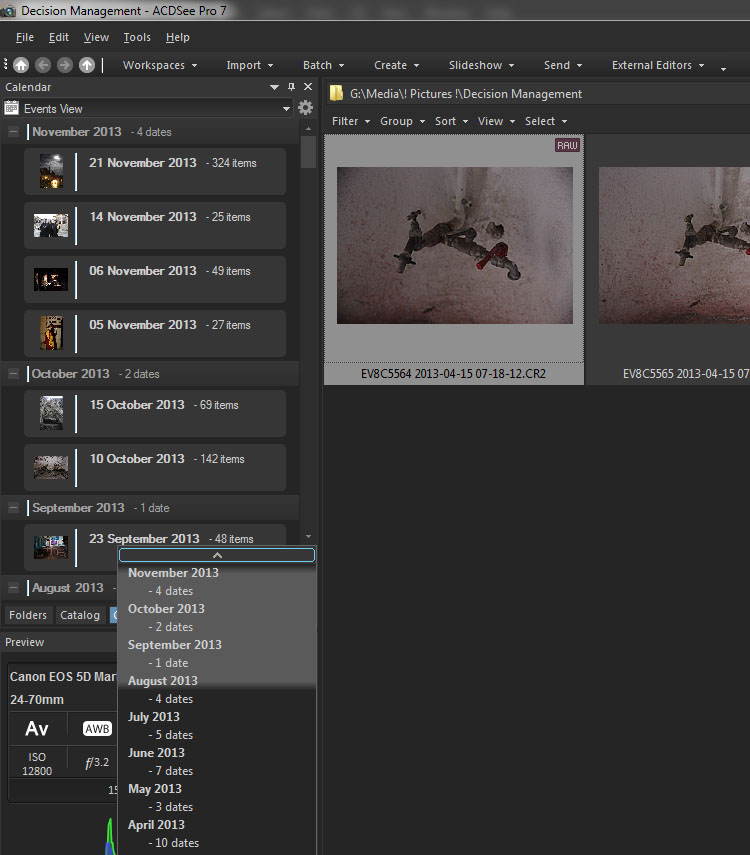Click the Home navigation icon
This screenshot has height=855, width=750.
click(x=21, y=65)
